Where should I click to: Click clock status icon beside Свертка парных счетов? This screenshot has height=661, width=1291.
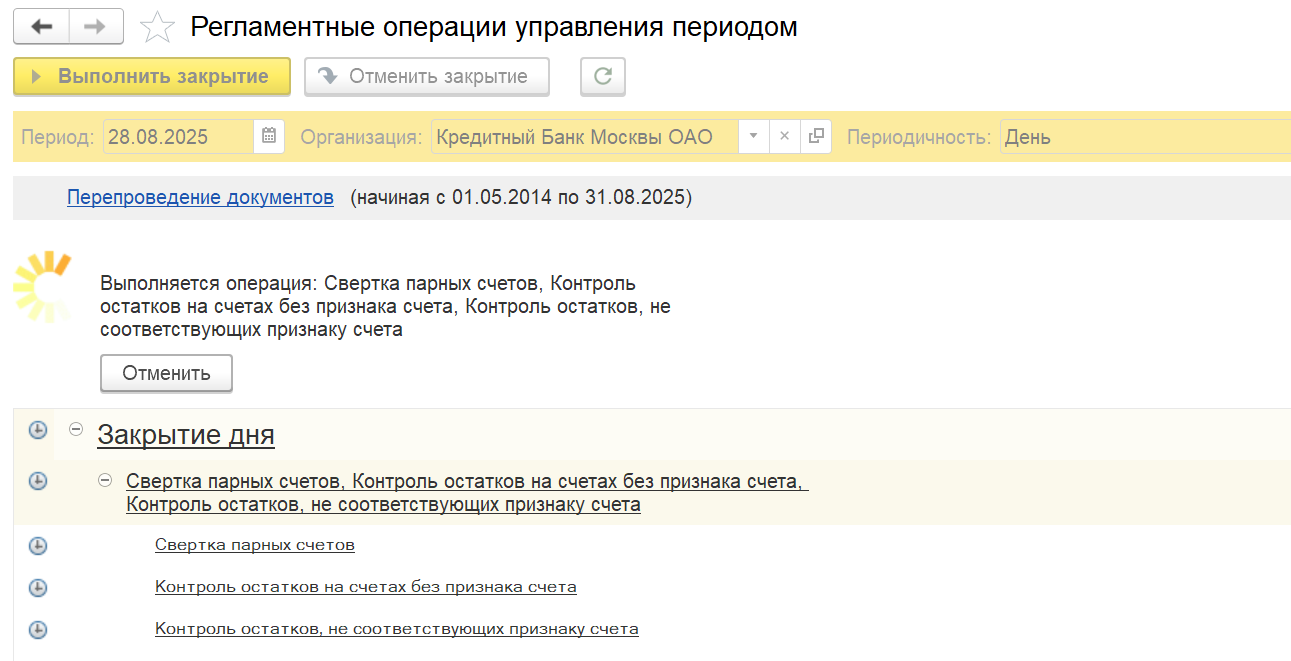point(37,546)
